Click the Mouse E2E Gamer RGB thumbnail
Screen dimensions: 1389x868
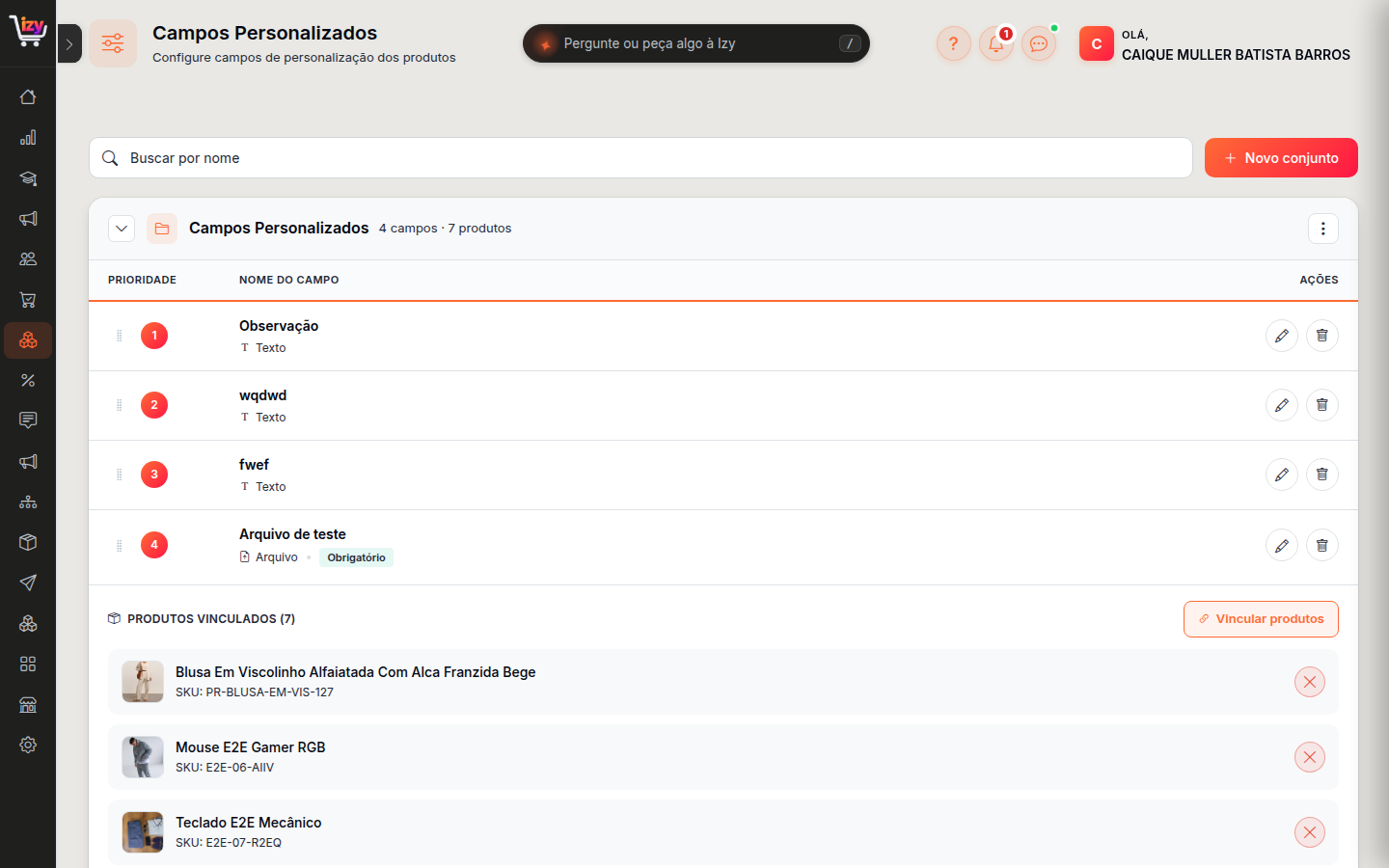pos(143,757)
